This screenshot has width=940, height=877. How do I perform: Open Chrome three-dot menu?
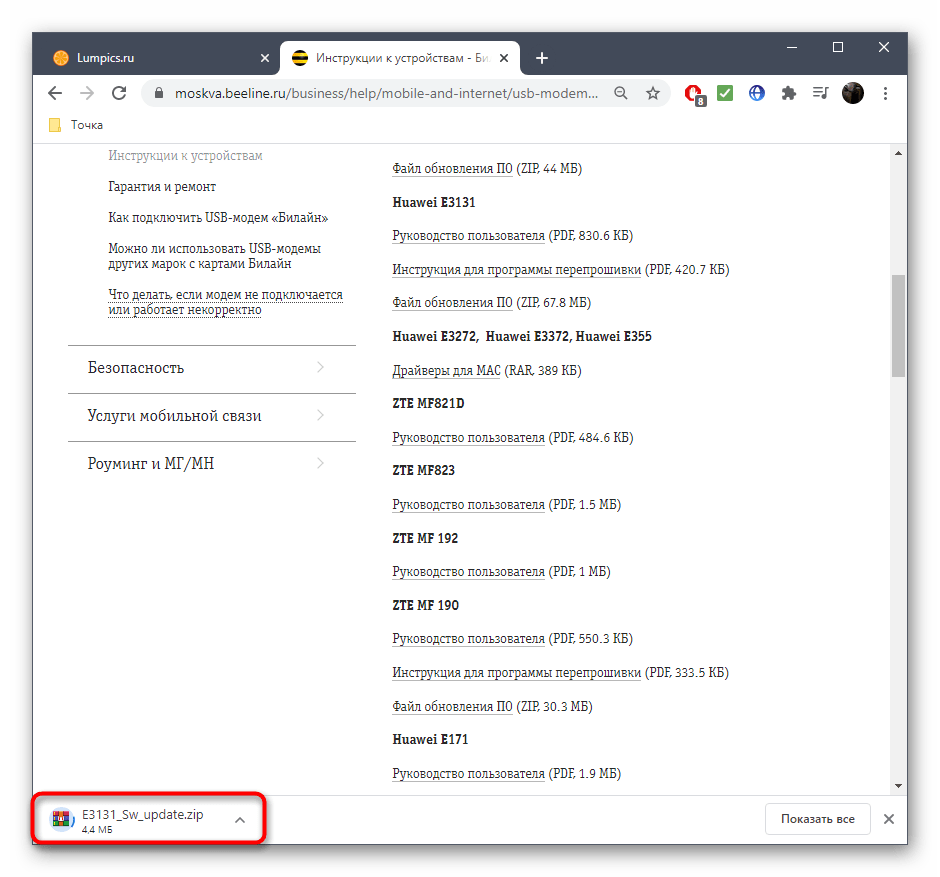coord(885,94)
